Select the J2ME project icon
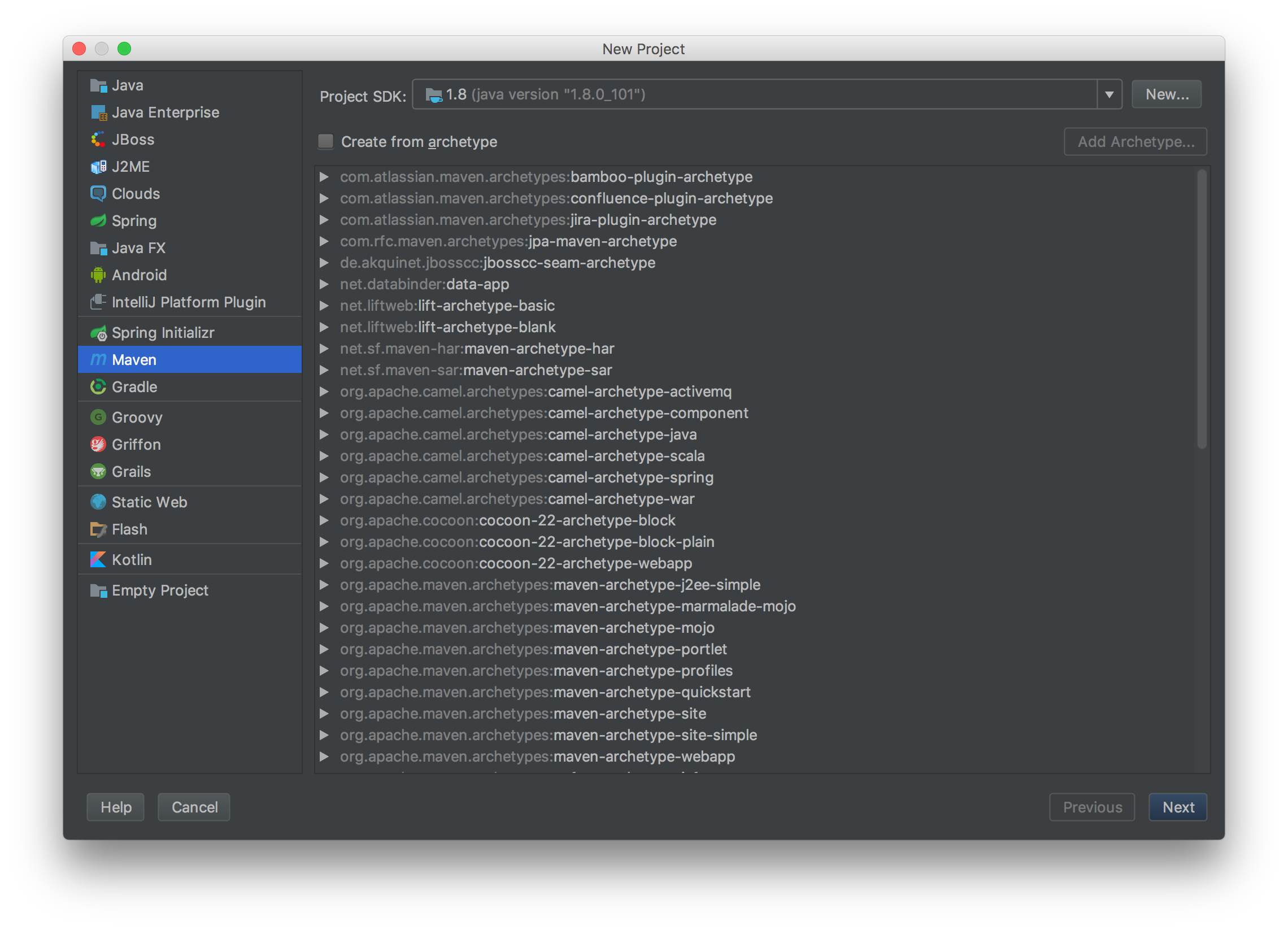1288x930 pixels. pyautogui.click(x=98, y=167)
